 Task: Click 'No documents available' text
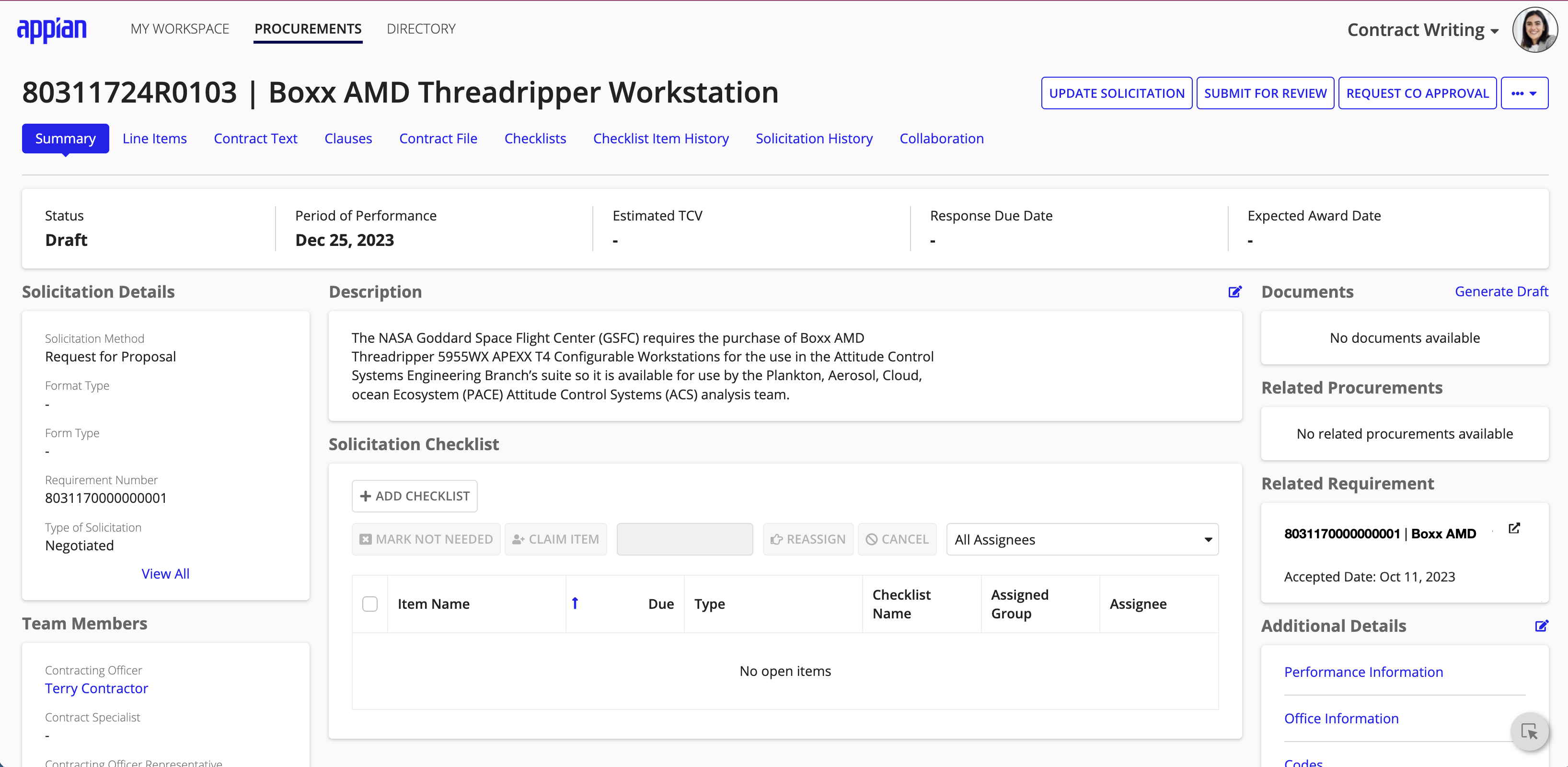click(x=1405, y=338)
